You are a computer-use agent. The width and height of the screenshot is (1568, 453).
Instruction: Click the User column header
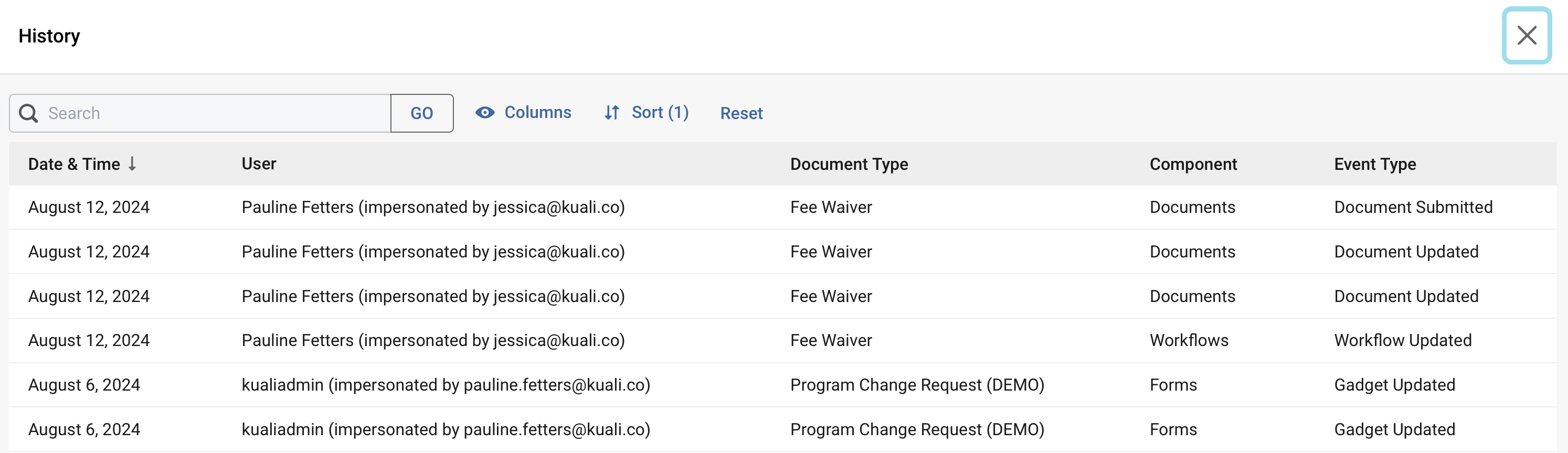(259, 164)
